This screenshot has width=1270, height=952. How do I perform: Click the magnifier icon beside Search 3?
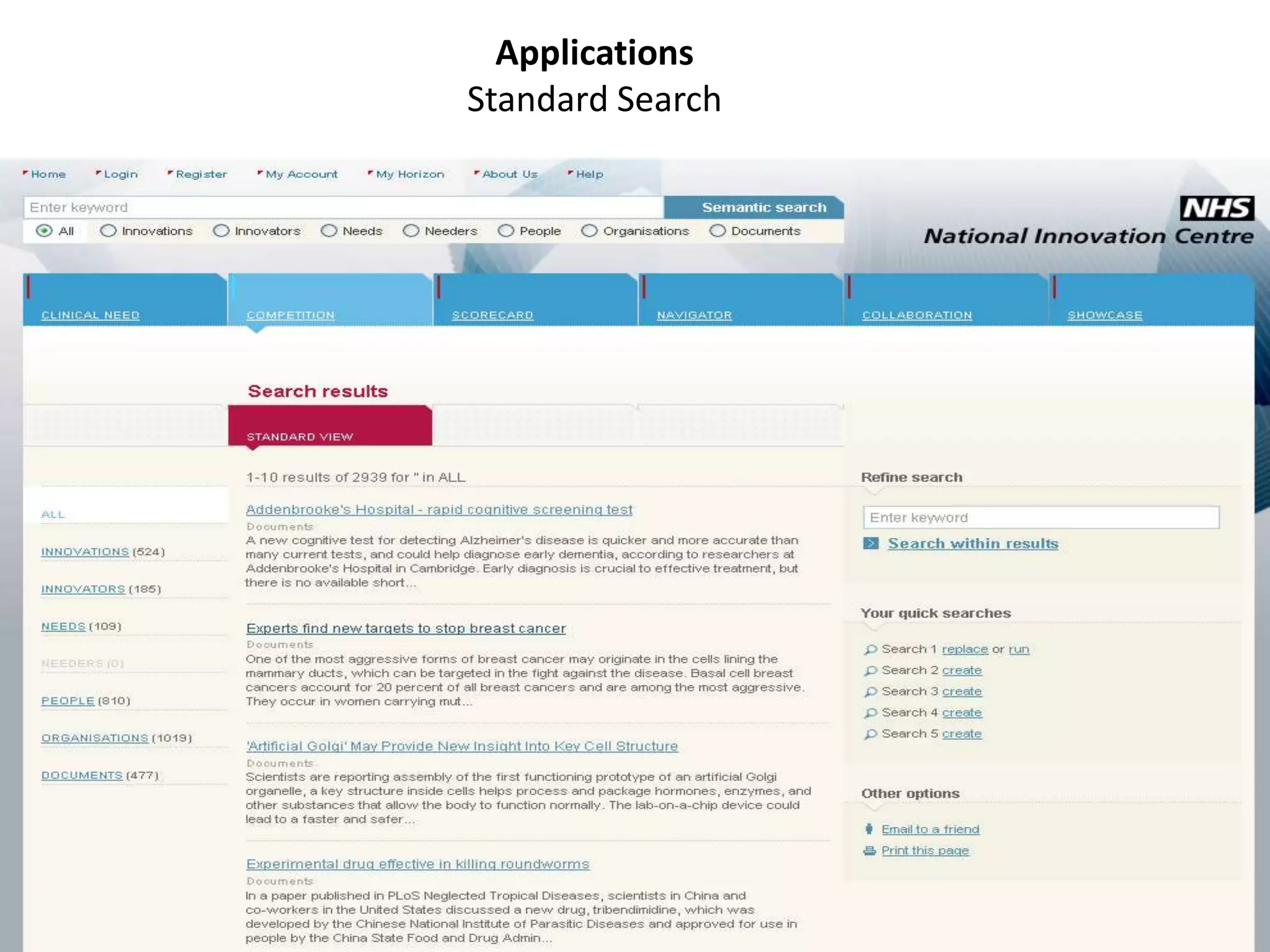(871, 692)
